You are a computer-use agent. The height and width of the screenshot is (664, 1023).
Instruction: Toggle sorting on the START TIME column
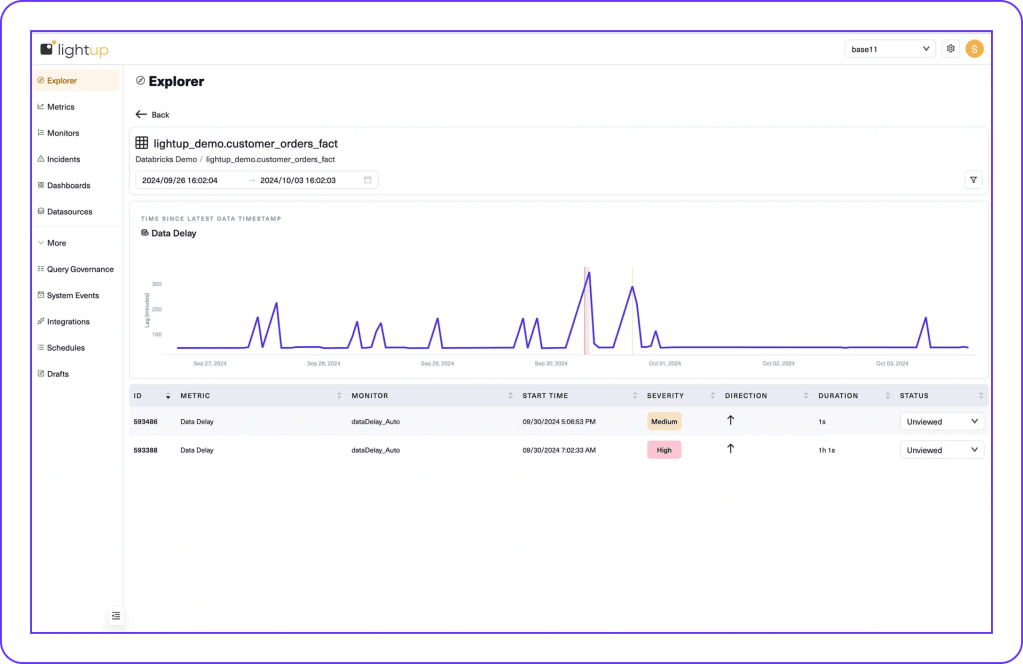click(x=634, y=395)
